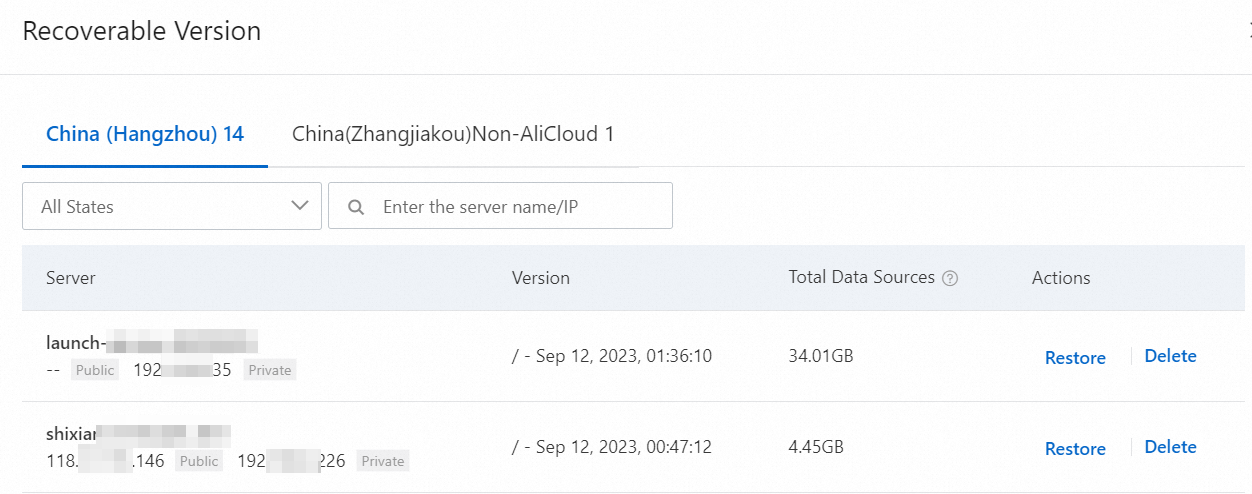Click the Private tag on launch- server
The image size is (1252, 494).
(x=270, y=370)
